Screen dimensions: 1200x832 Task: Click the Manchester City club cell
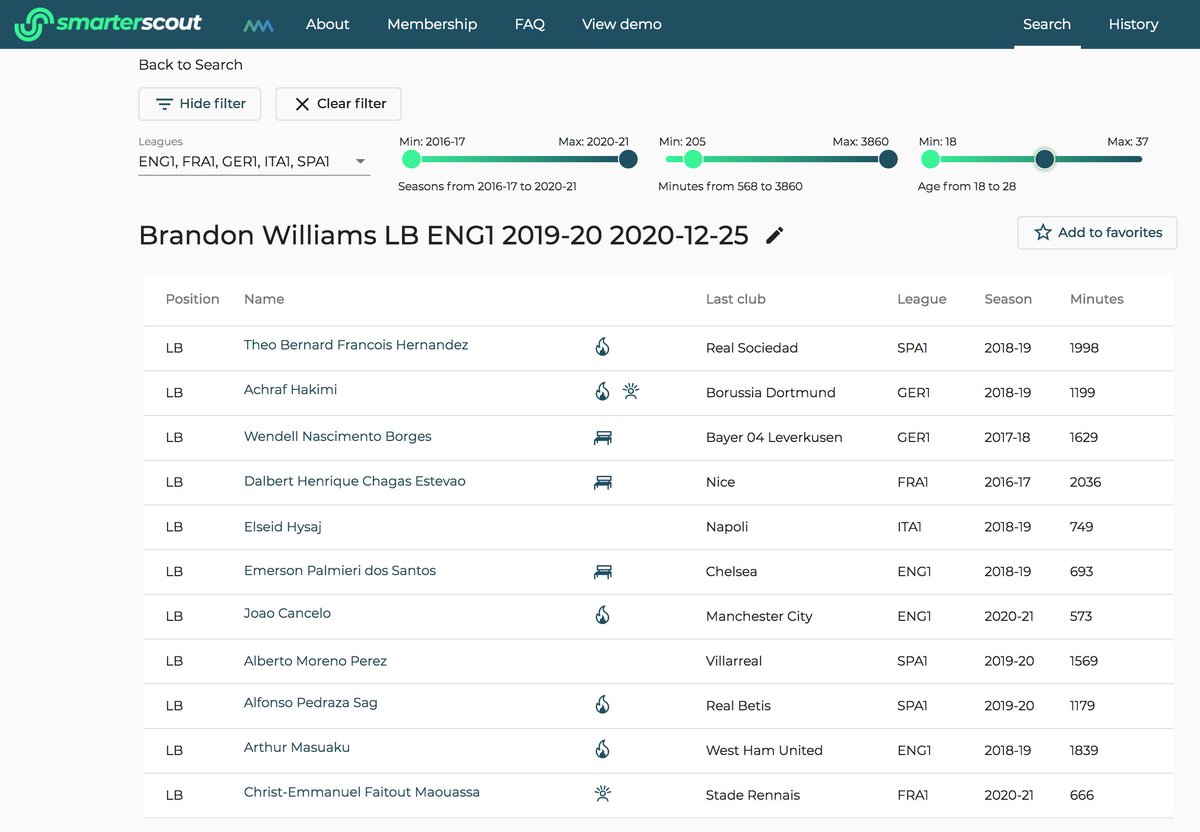(x=759, y=616)
